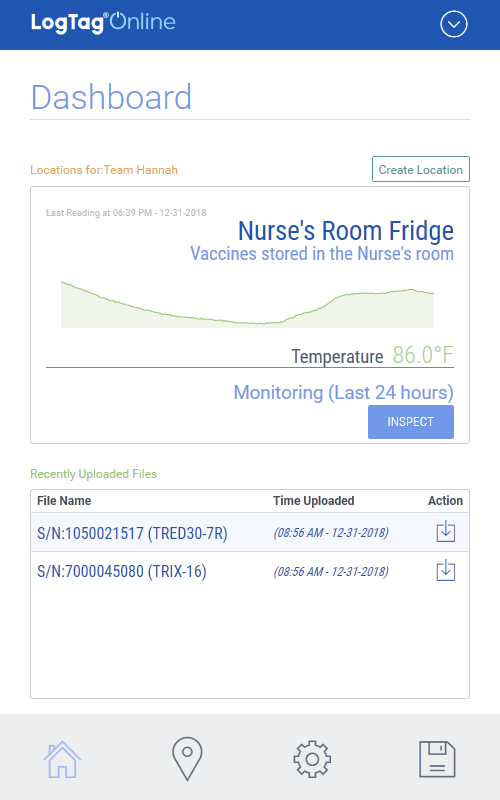Image resolution: width=500 pixels, height=800 pixels.
Task: Click the Create Location button
Action: tap(420, 169)
